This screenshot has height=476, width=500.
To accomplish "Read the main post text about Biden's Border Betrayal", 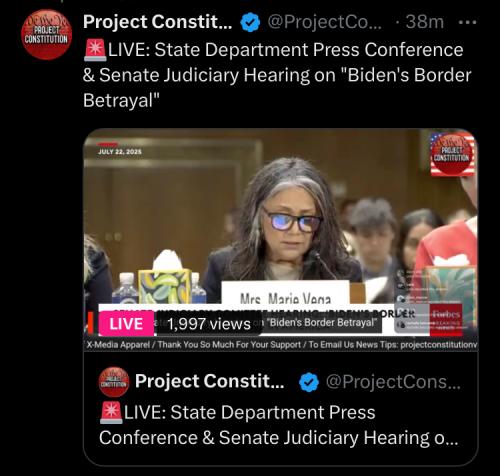I will click(x=277, y=75).
